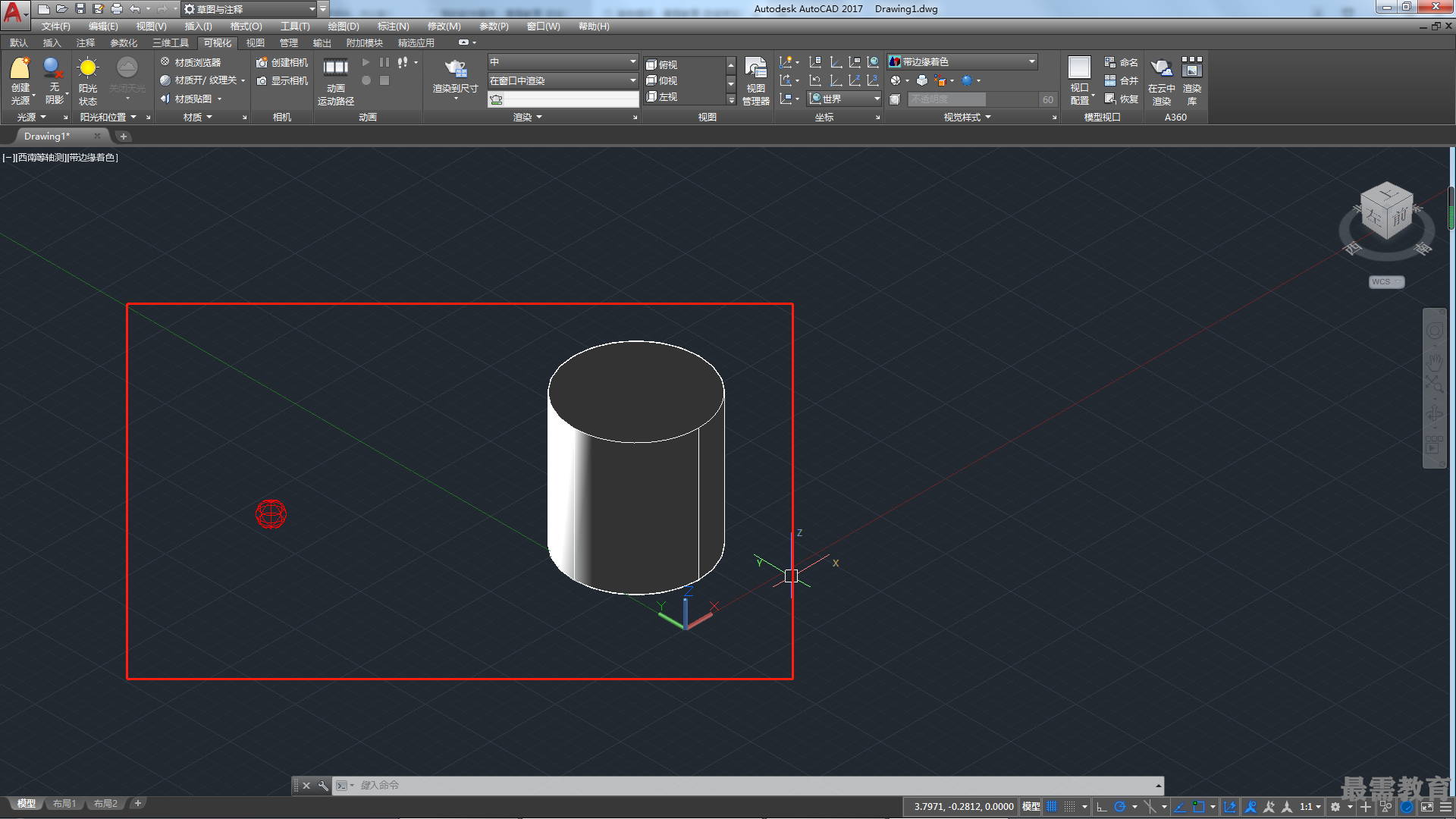Open Animation Motion Path (动画运动路径) tool
The height and width of the screenshot is (819, 1456).
335,80
